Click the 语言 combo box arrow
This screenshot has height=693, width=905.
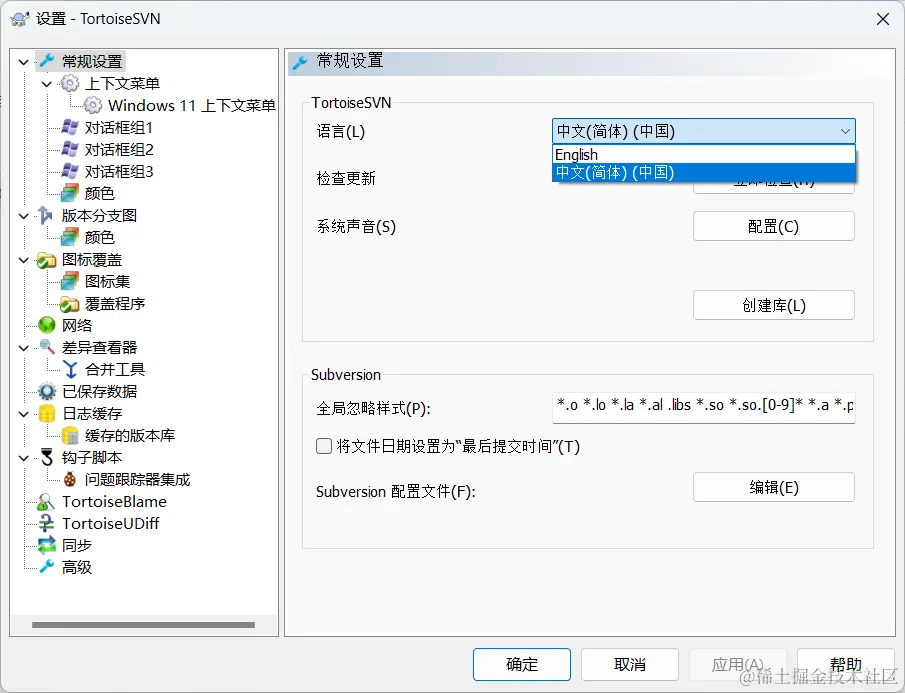point(845,131)
